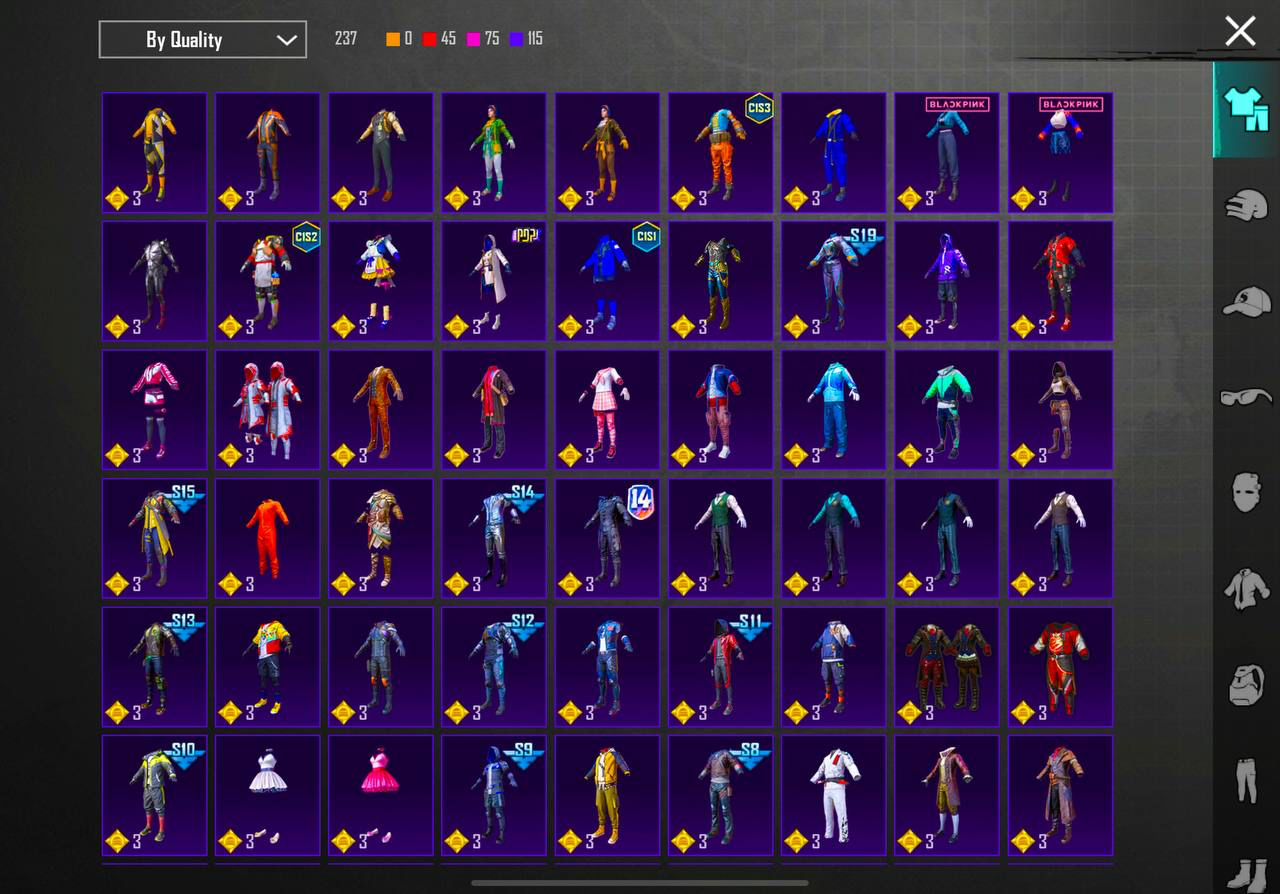
Task: Select the pink ballet dress
Action: click(381, 795)
